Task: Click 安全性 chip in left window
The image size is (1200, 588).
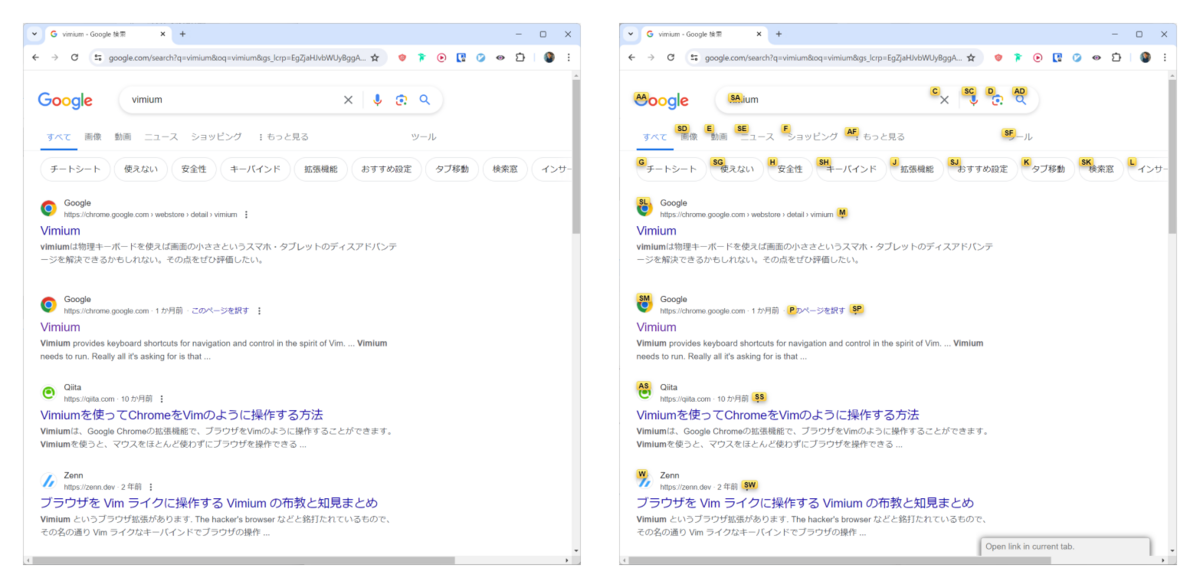Action: (194, 169)
